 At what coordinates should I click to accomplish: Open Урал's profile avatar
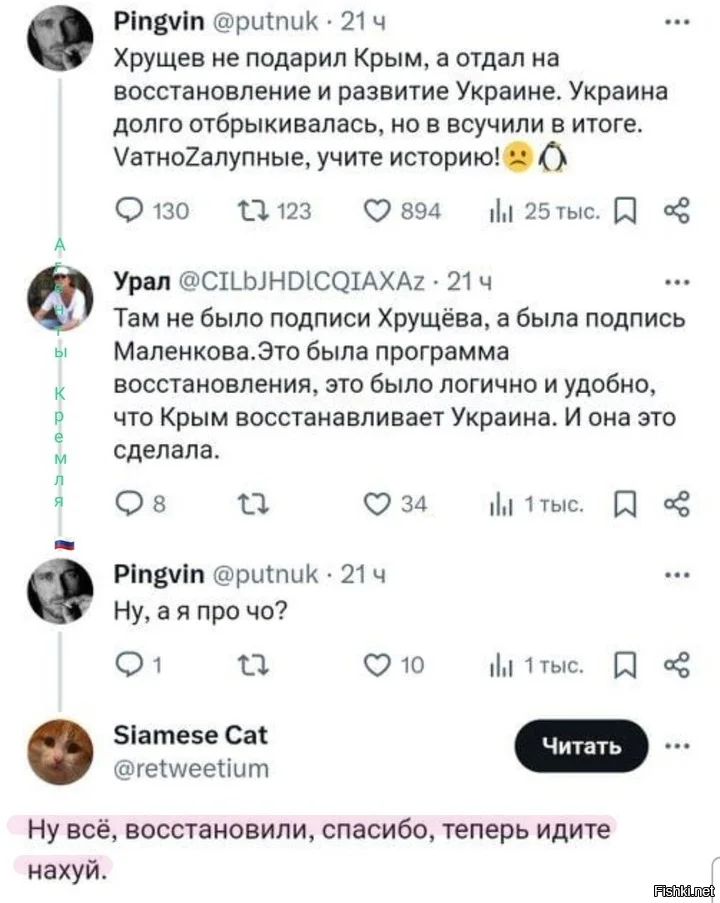[x=60, y=300]
